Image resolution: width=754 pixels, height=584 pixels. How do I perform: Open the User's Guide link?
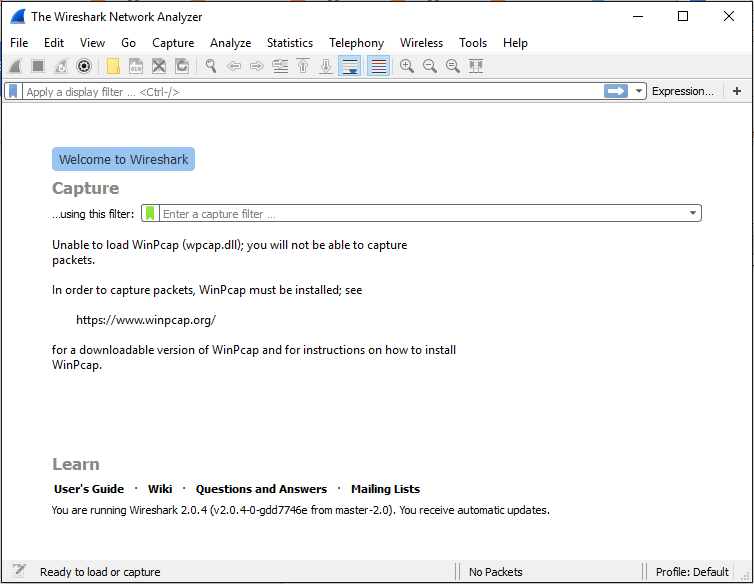(x=89, y=489)
